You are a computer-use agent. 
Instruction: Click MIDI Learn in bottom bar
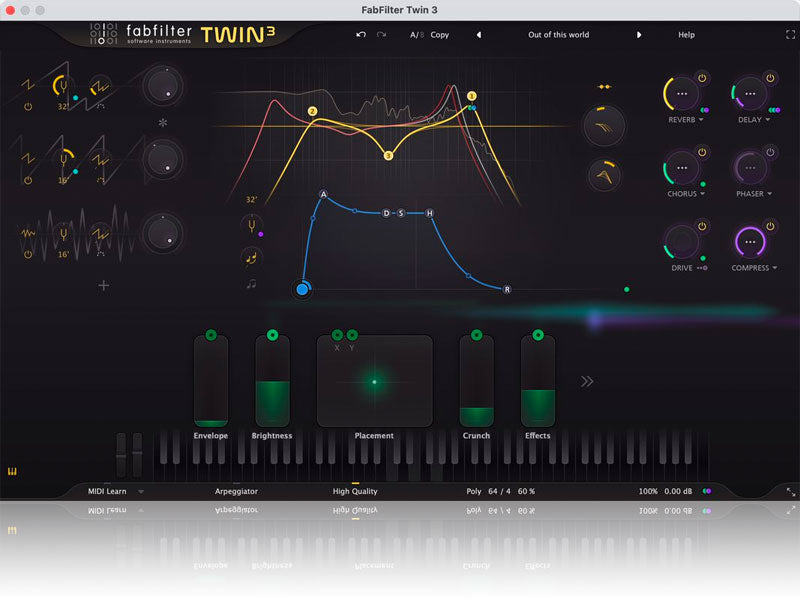(107, 491)
